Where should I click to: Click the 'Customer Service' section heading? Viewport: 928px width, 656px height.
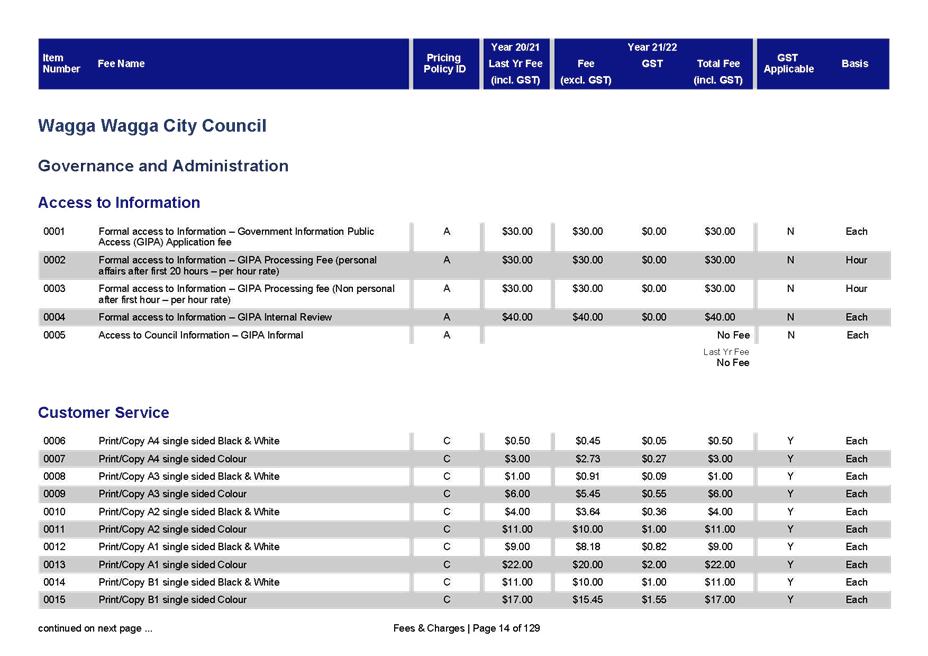pyautogui.click(x=104, y=413)
